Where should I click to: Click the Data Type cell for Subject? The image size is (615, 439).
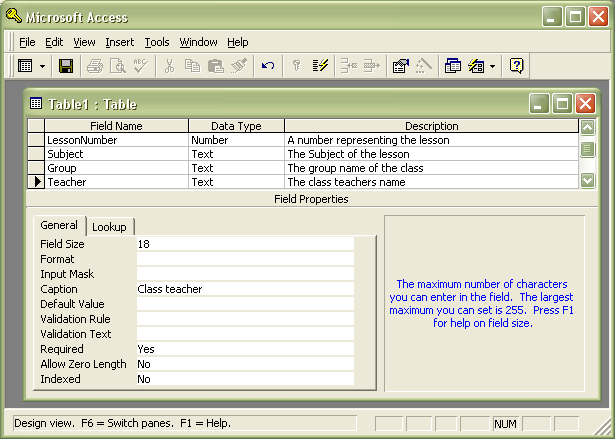237,154
